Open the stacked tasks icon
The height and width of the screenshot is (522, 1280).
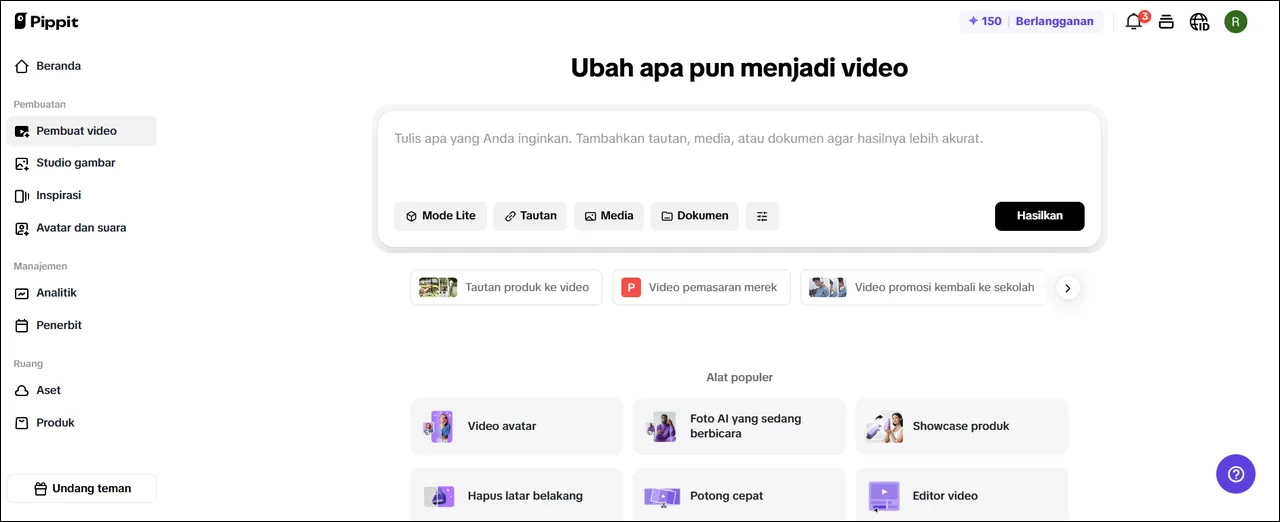1166,21
